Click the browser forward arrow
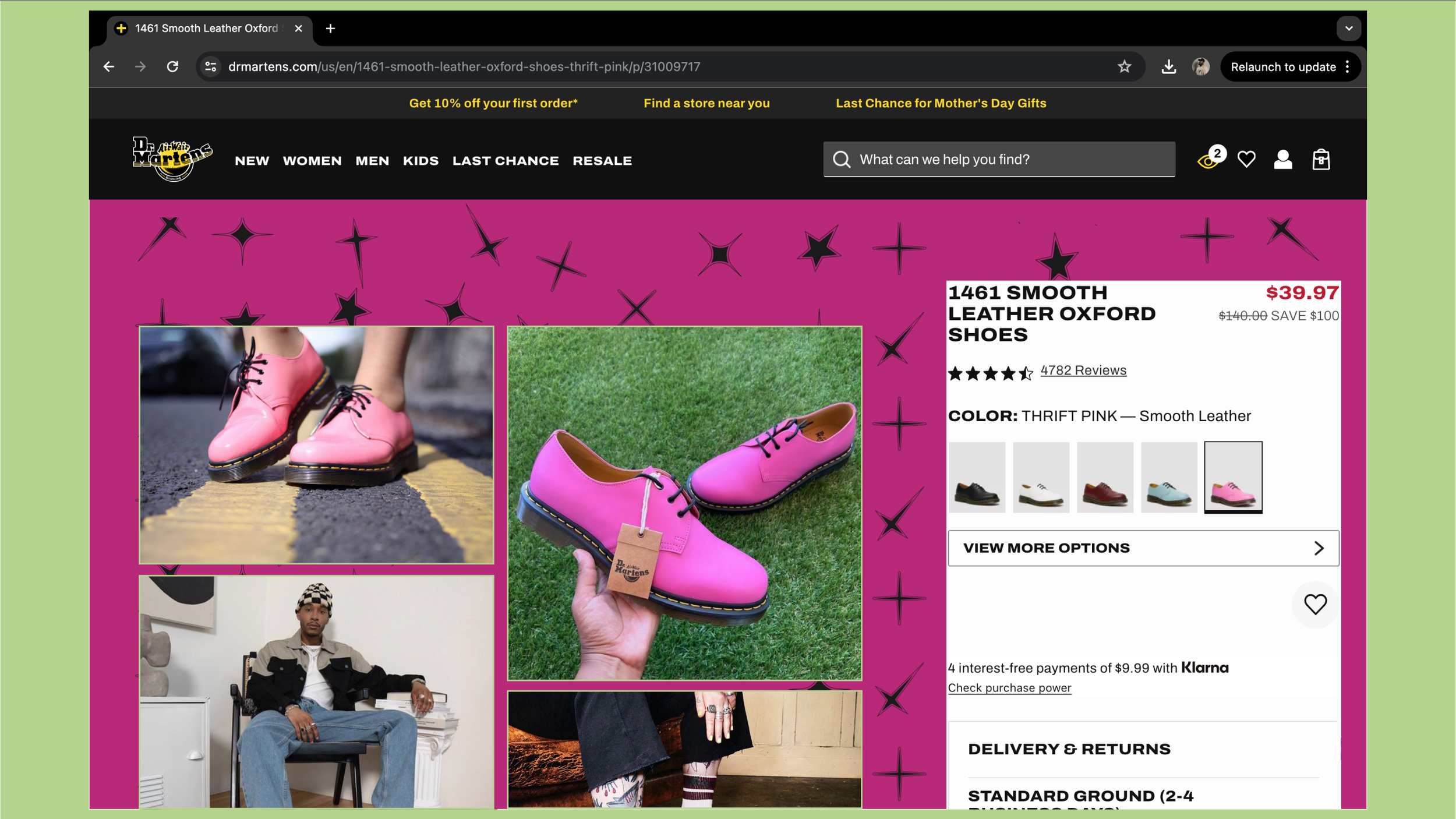Screen dimensions: 1456x819 click(x=140, y=67)
